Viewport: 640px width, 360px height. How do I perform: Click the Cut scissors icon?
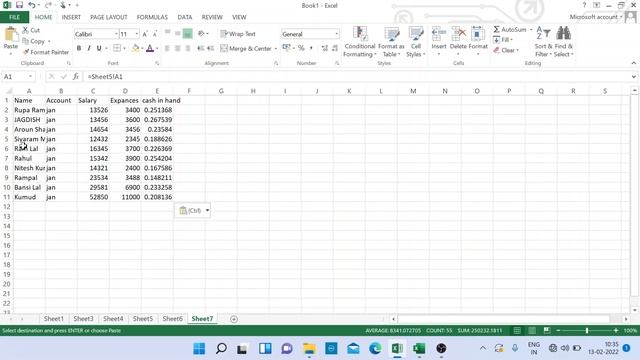point(25,30)
